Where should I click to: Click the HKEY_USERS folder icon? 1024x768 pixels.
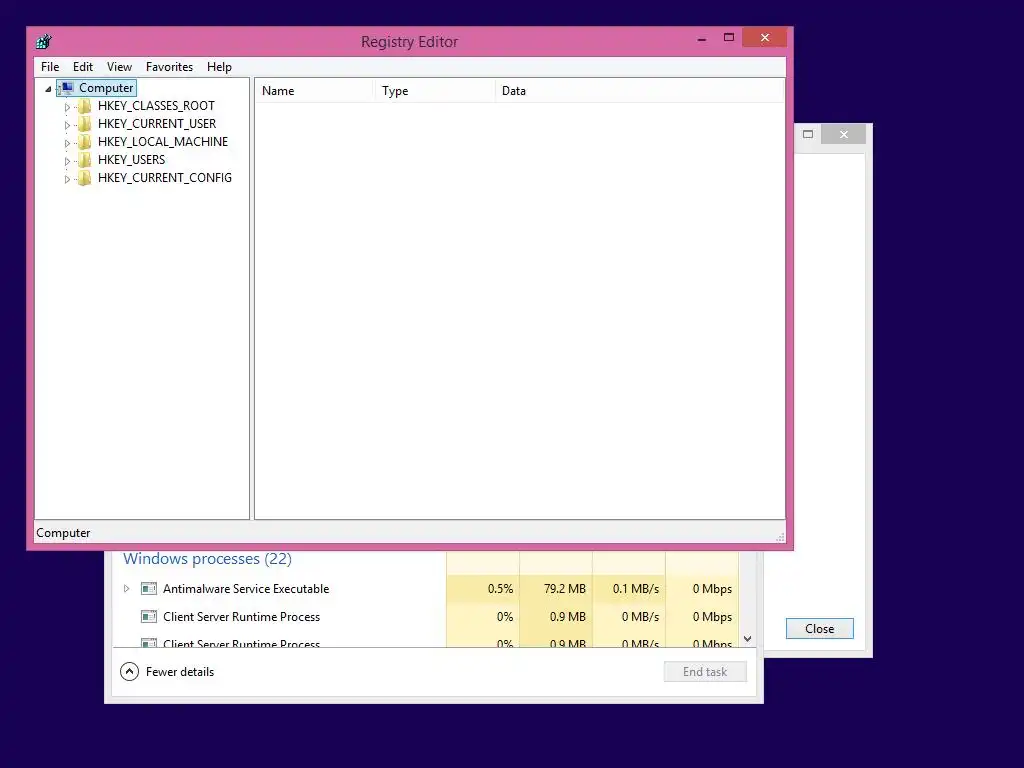click(84, 160)
